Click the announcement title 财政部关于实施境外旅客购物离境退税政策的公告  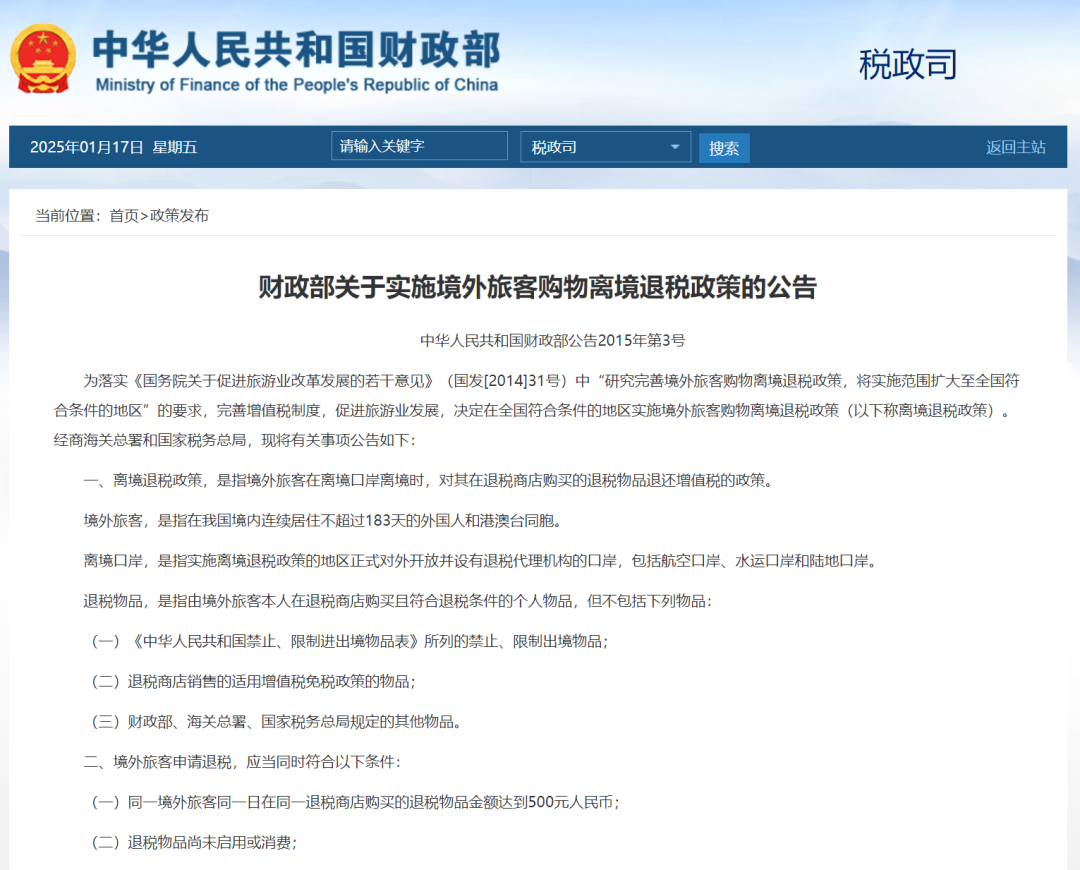[x=539, y=289]
